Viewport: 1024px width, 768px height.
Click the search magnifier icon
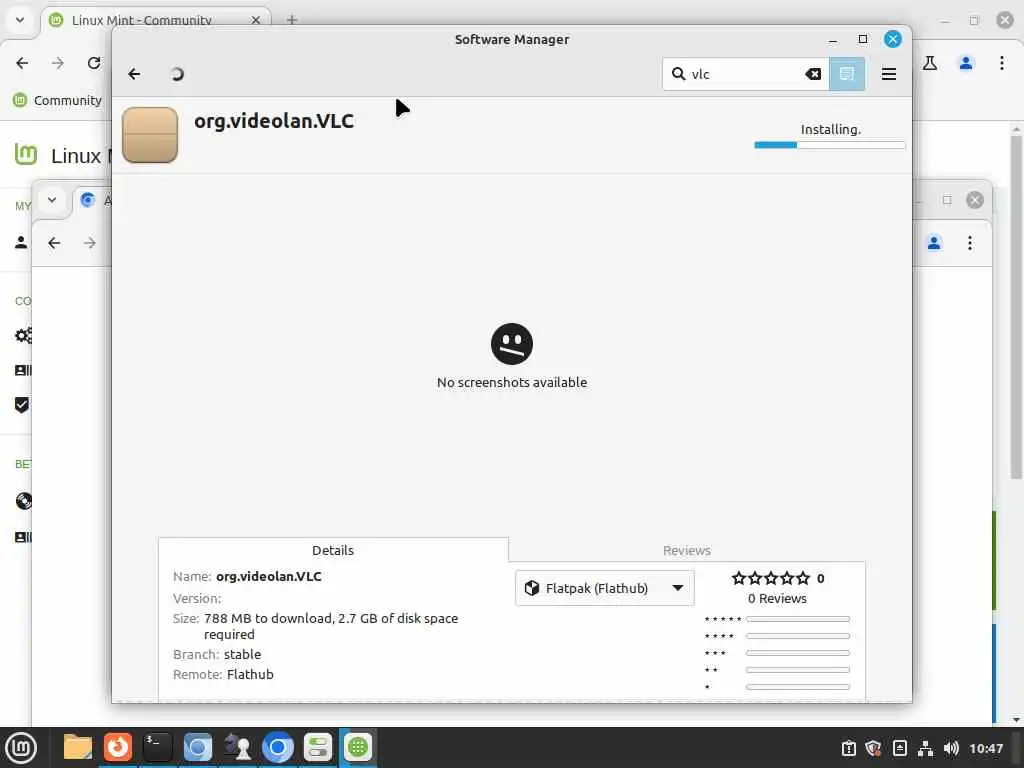point(679,74)
